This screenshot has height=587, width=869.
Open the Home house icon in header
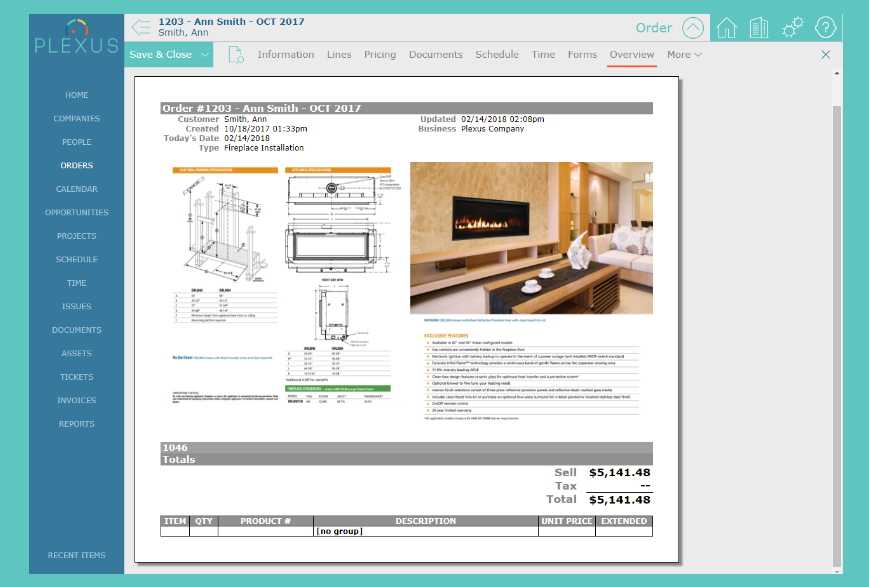click(726, 27)
